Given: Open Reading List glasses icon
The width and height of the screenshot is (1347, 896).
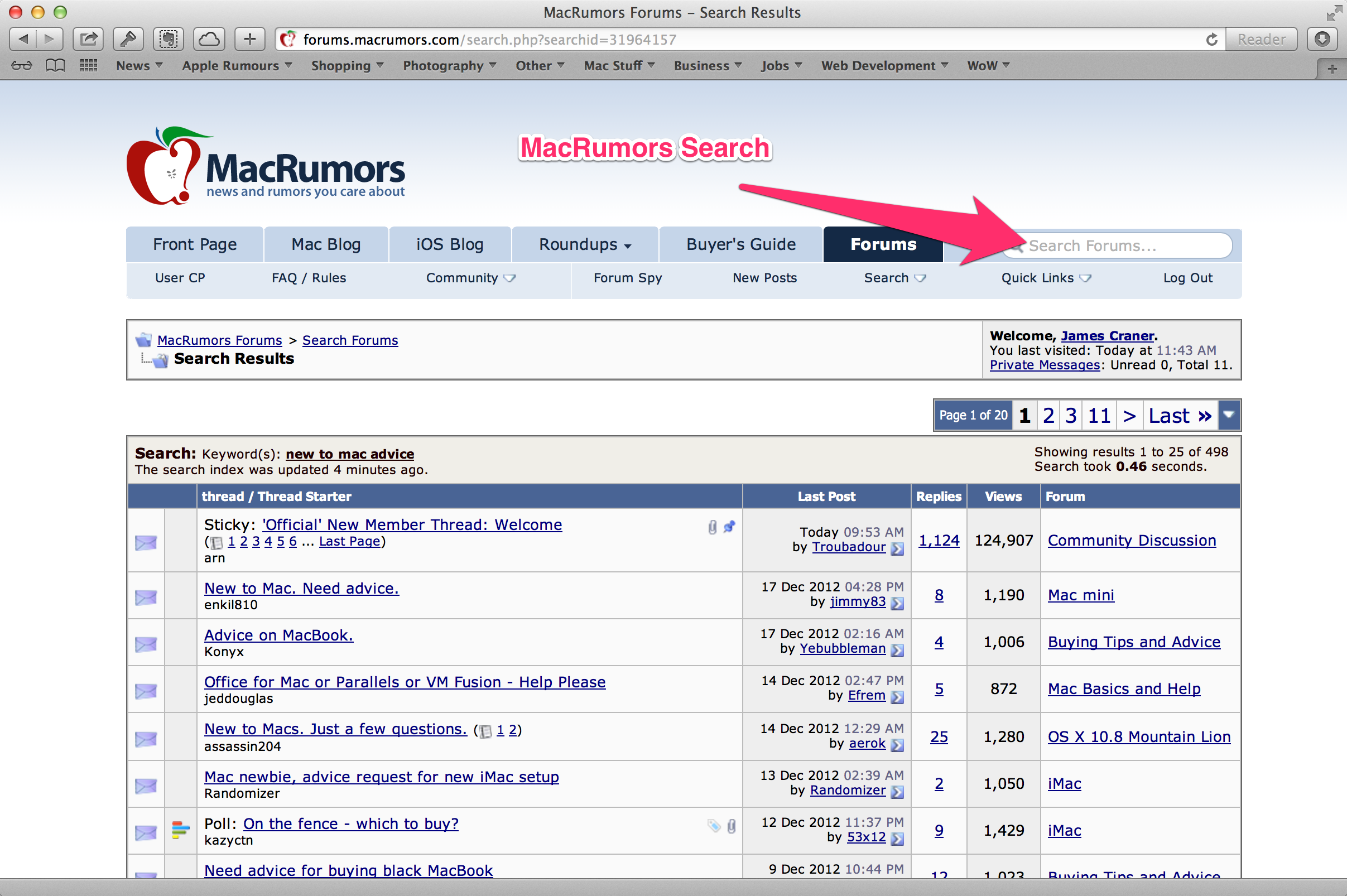Looking at the screenshot, I should [22, 66].
